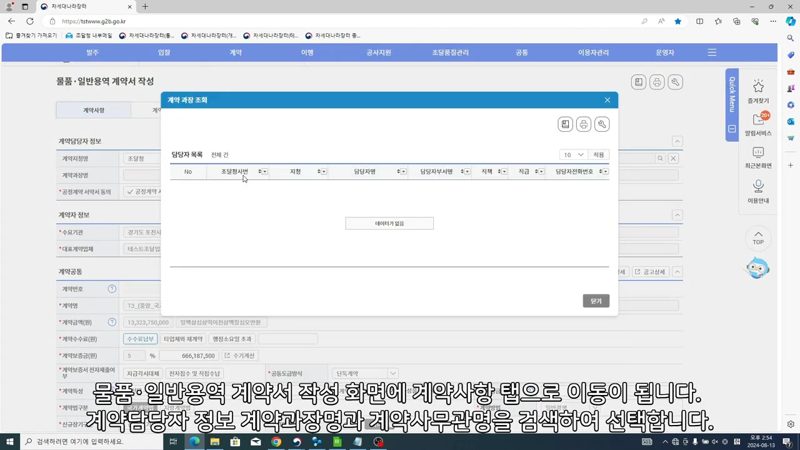Viewport: 800px width, 450px height.
Task: Collapse the 계약공통 section
Action: click(677, 272)
